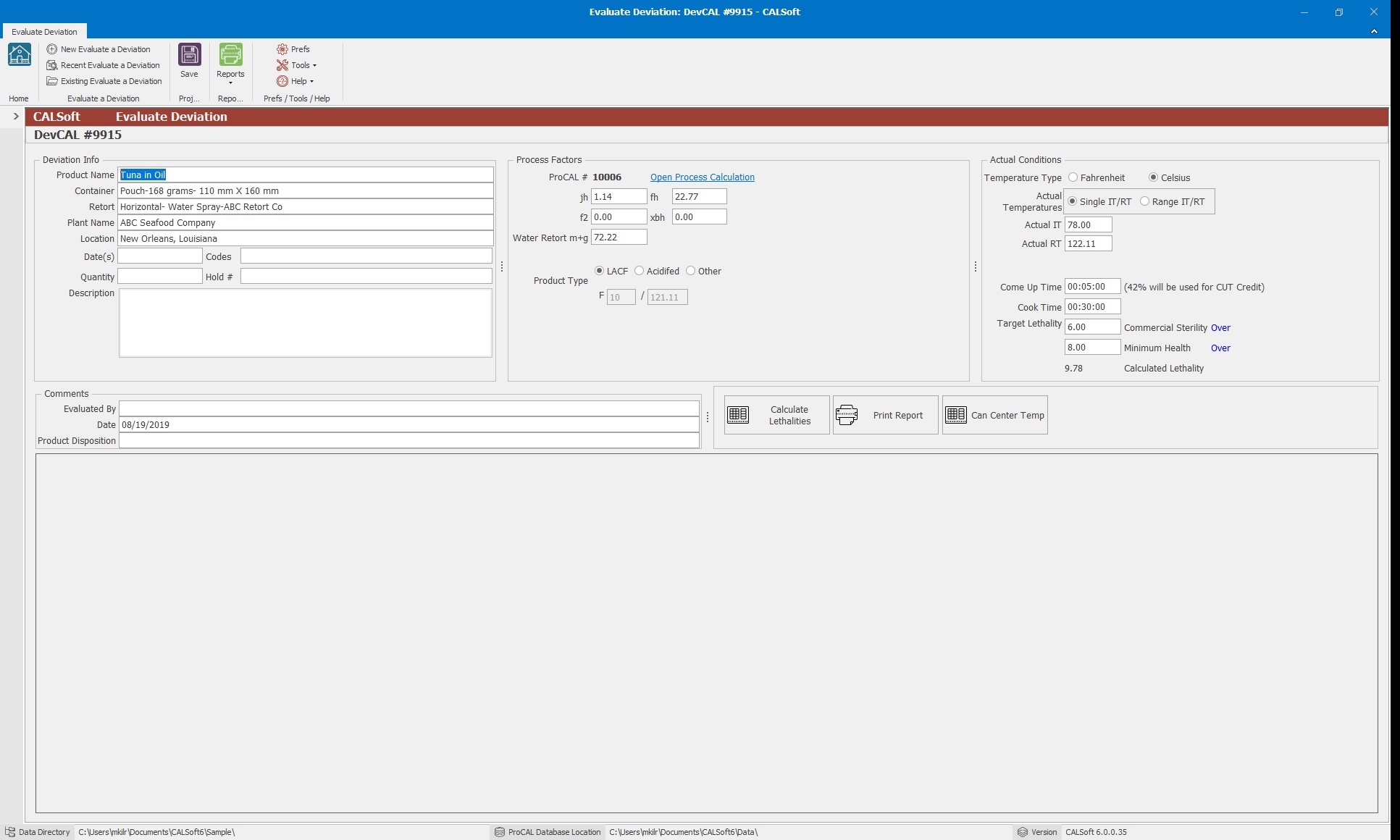Click the f2 value field

coord(619,217)
